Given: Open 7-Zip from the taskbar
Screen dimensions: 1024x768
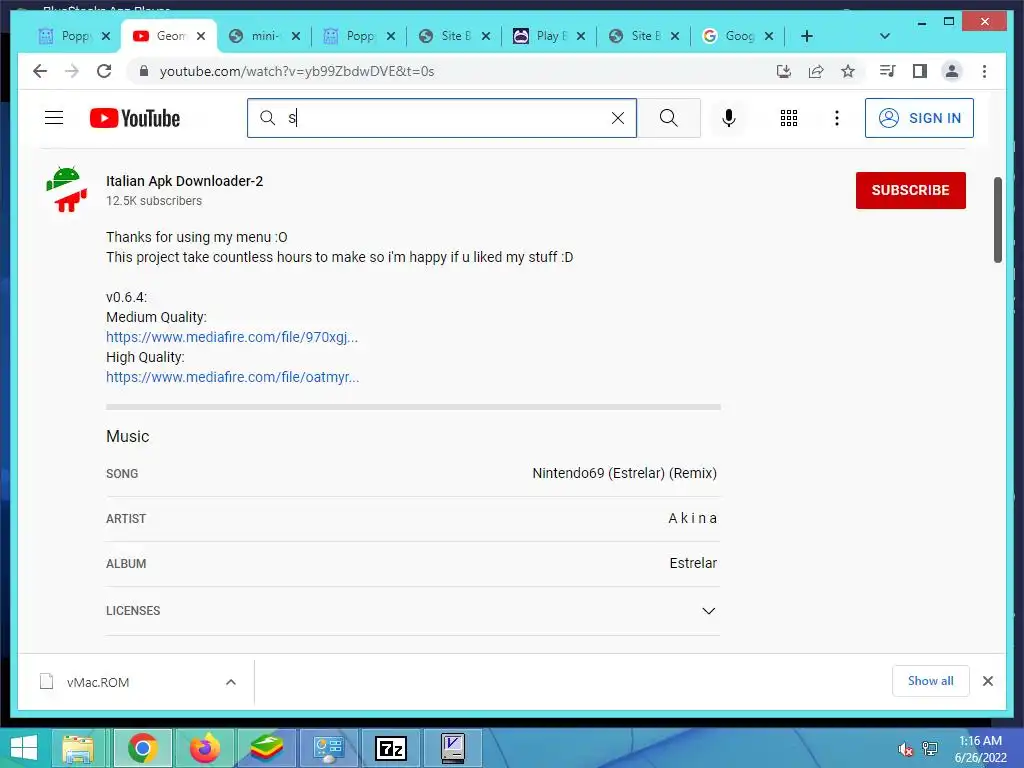Looking at the screenshot, I should [391, 748].
